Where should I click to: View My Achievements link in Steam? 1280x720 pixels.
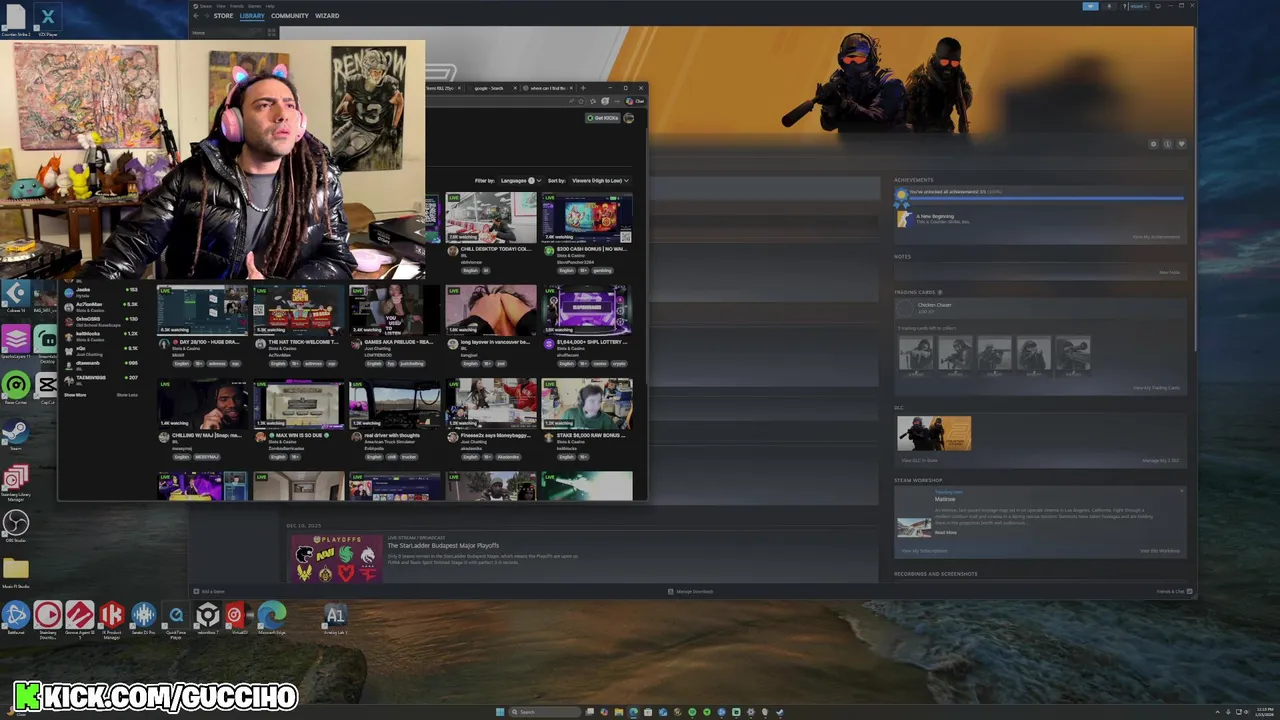click(1156, 237)
